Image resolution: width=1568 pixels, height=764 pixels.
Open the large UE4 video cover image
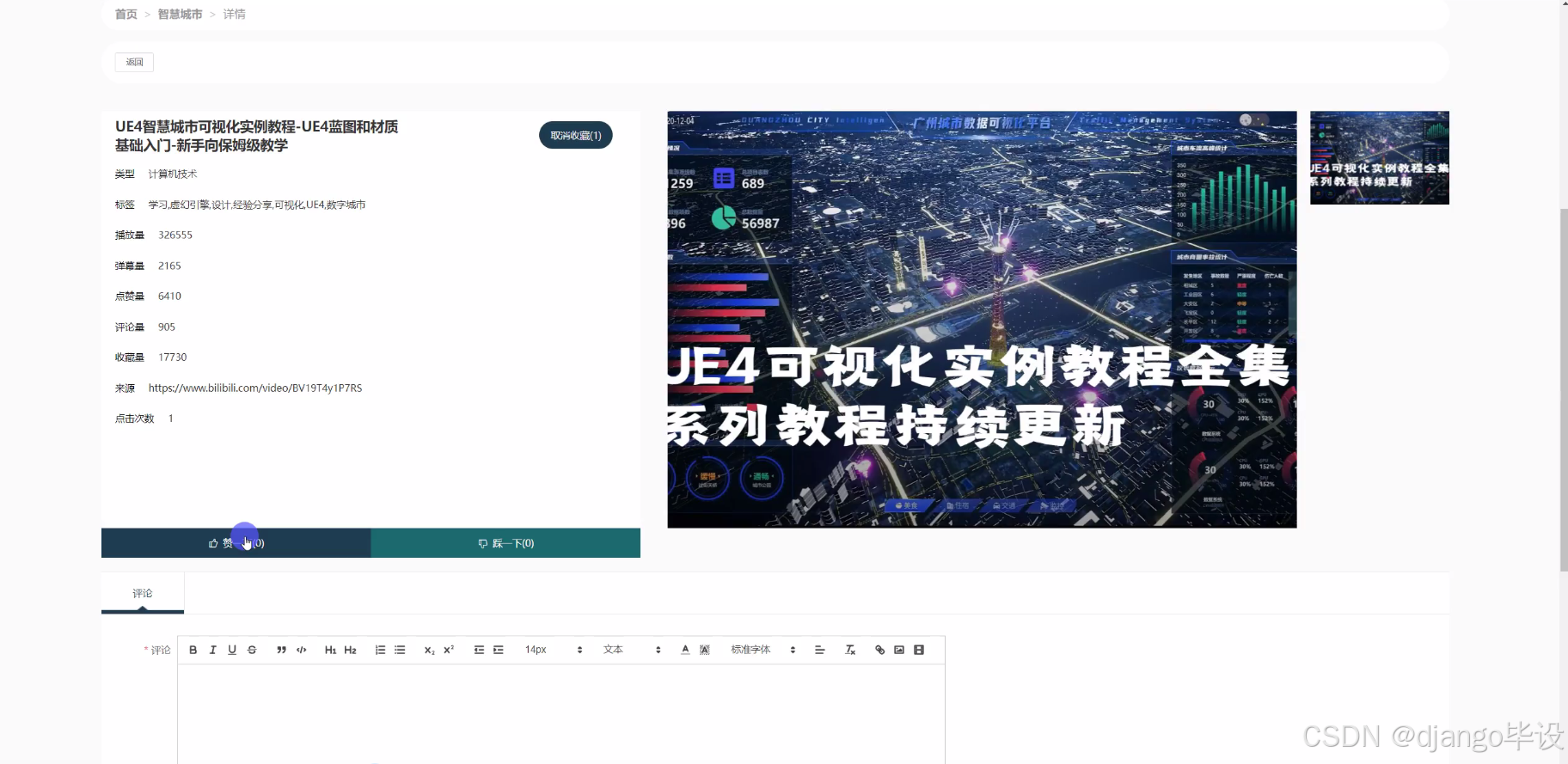pos(982,319)
